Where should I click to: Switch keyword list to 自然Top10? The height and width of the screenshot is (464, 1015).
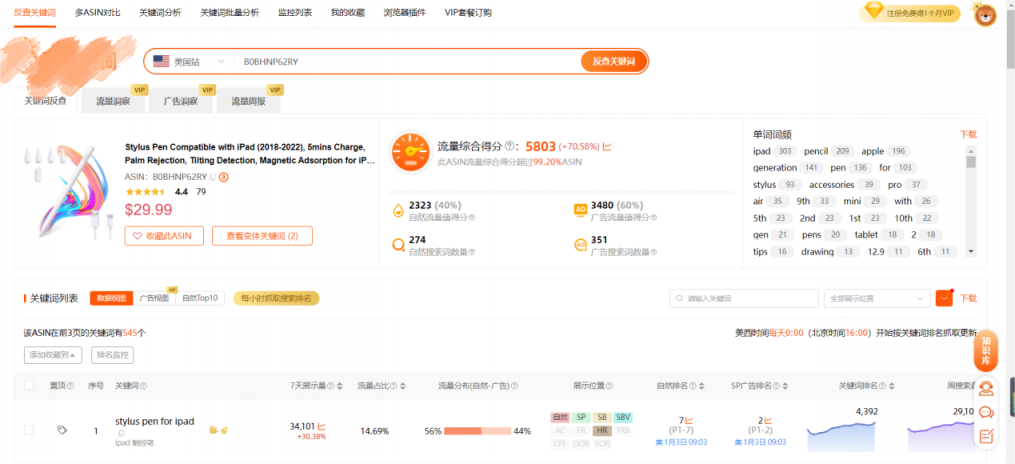199,298
